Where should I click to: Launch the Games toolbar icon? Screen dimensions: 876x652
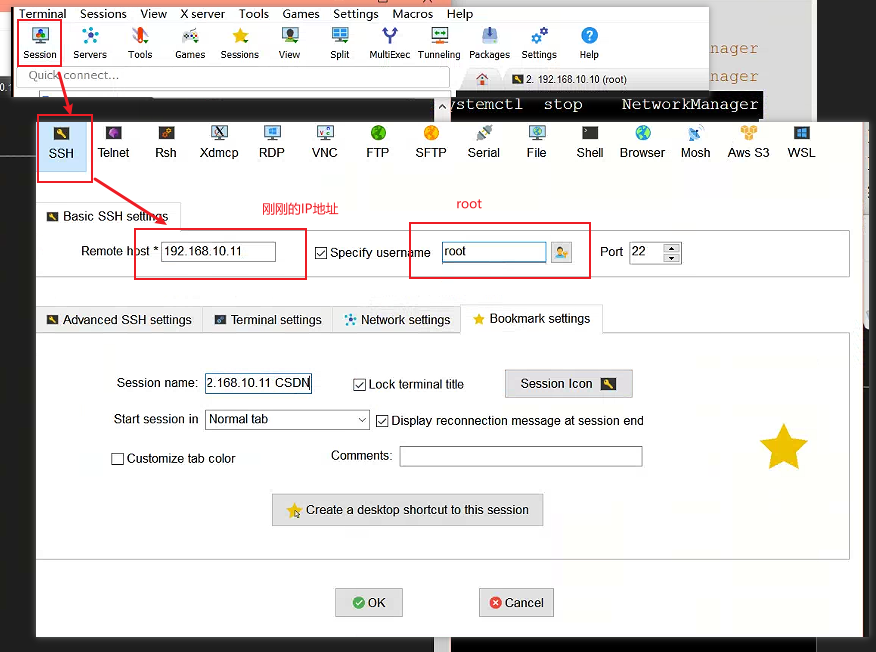point(190,42)
